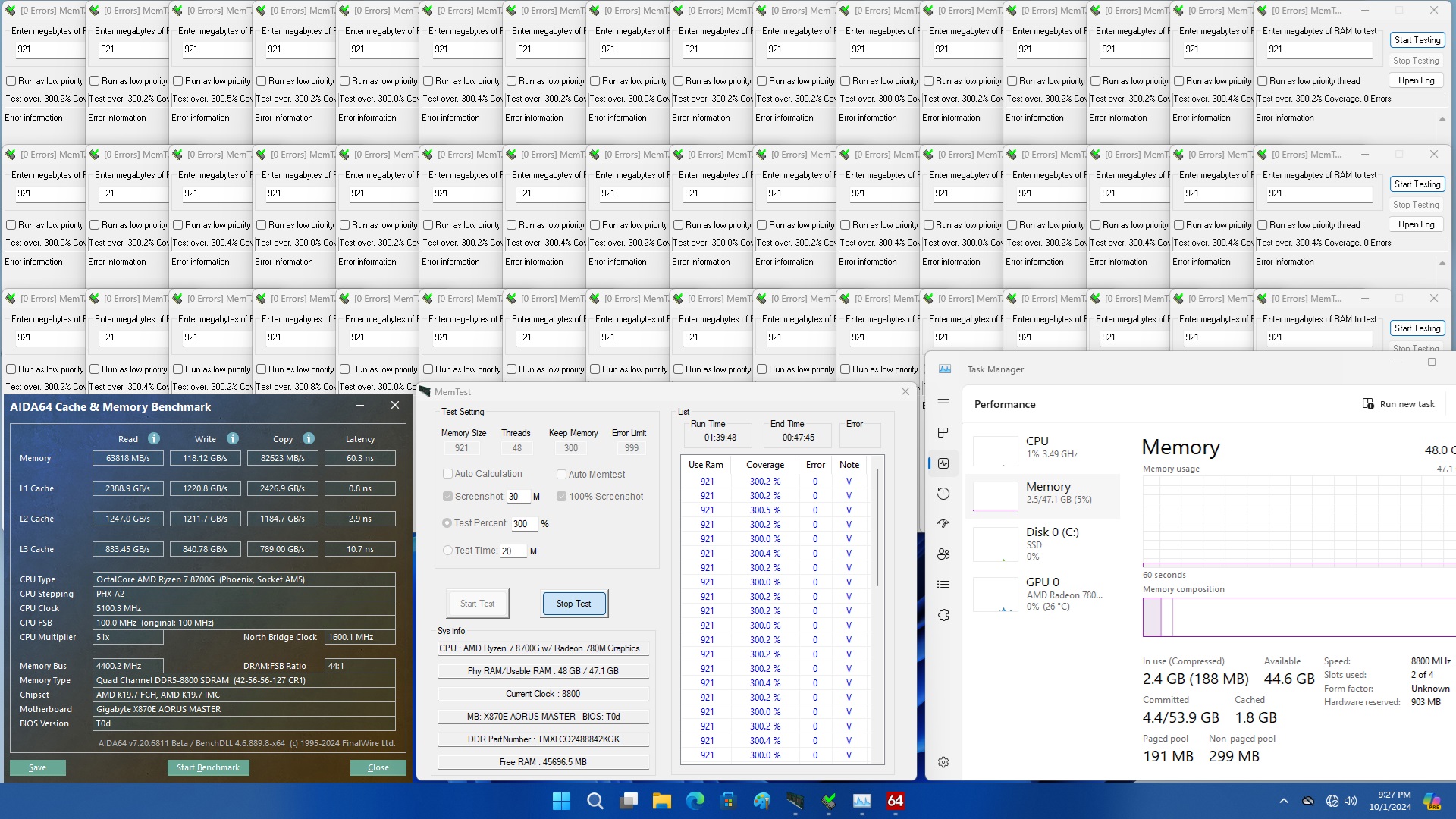Open Details page in Task Manager sidebar
Viewport: 1456px width, 819px height.
[943, 585]
